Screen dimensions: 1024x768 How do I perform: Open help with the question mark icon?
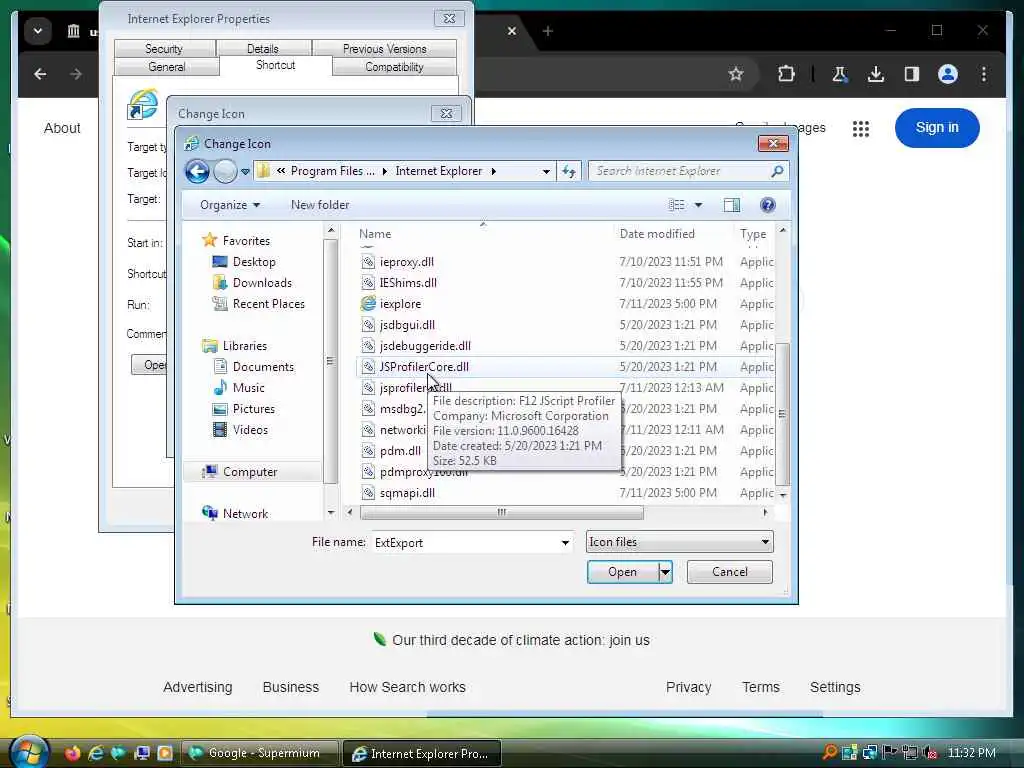[x=767, y=205]
